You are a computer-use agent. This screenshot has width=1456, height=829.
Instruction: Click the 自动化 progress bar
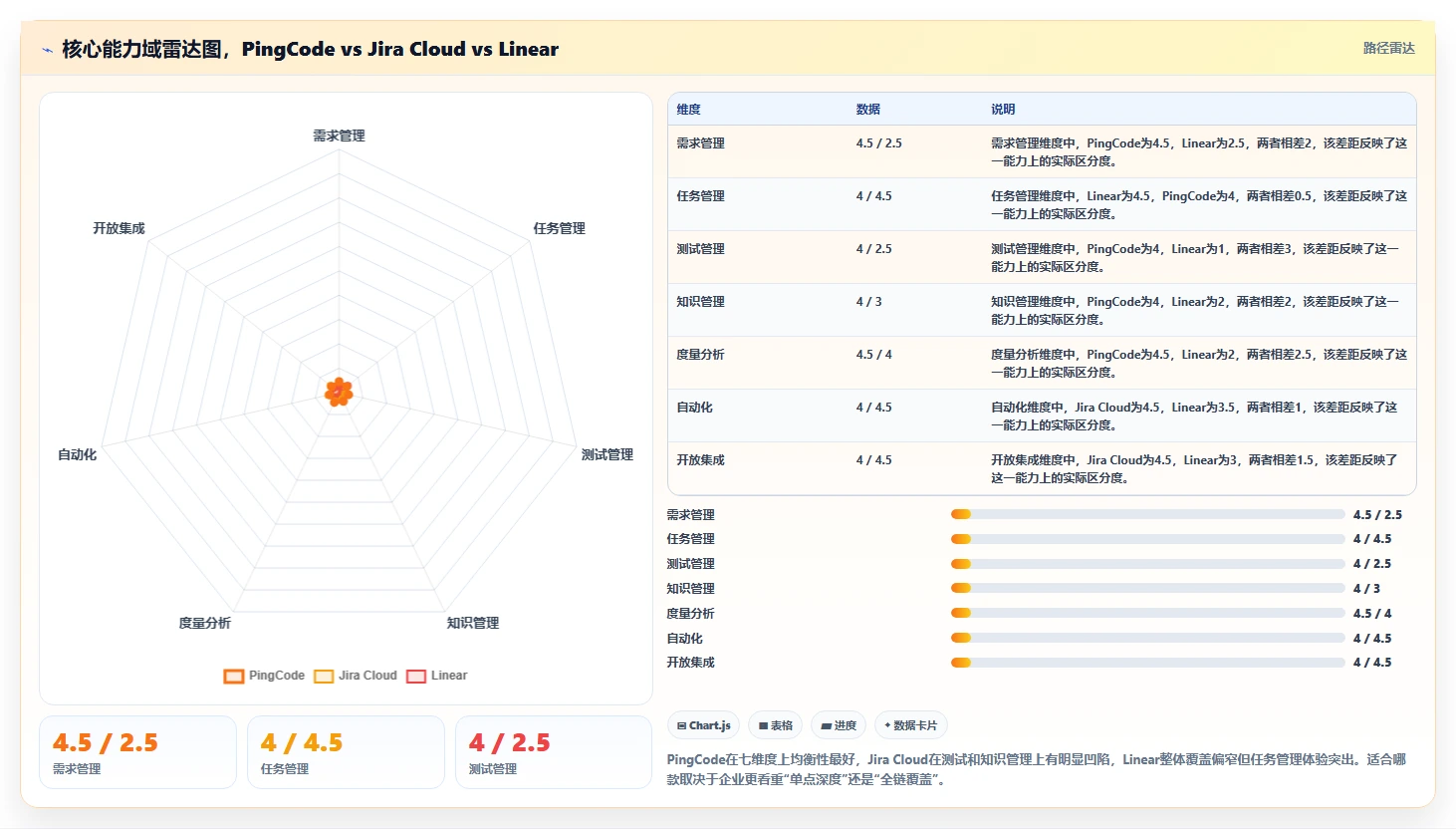[x=1147, y=638]
